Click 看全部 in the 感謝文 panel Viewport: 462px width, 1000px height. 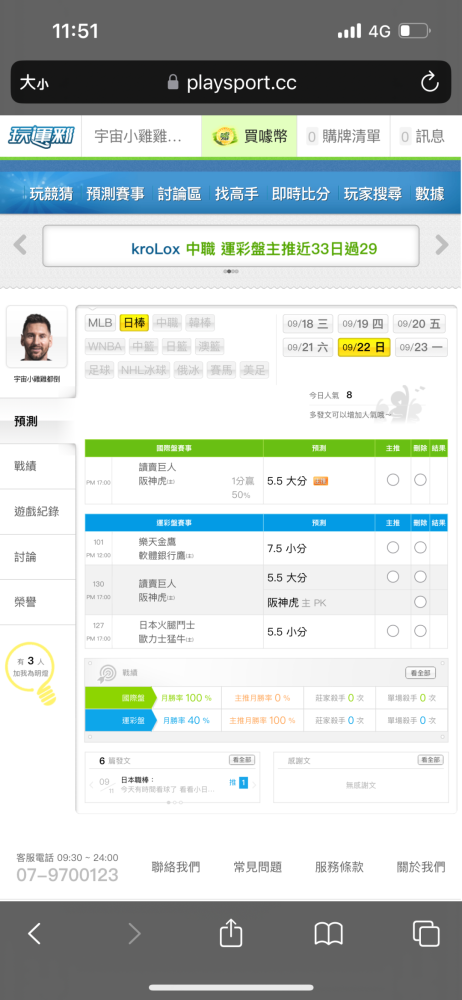pos(430,760)
